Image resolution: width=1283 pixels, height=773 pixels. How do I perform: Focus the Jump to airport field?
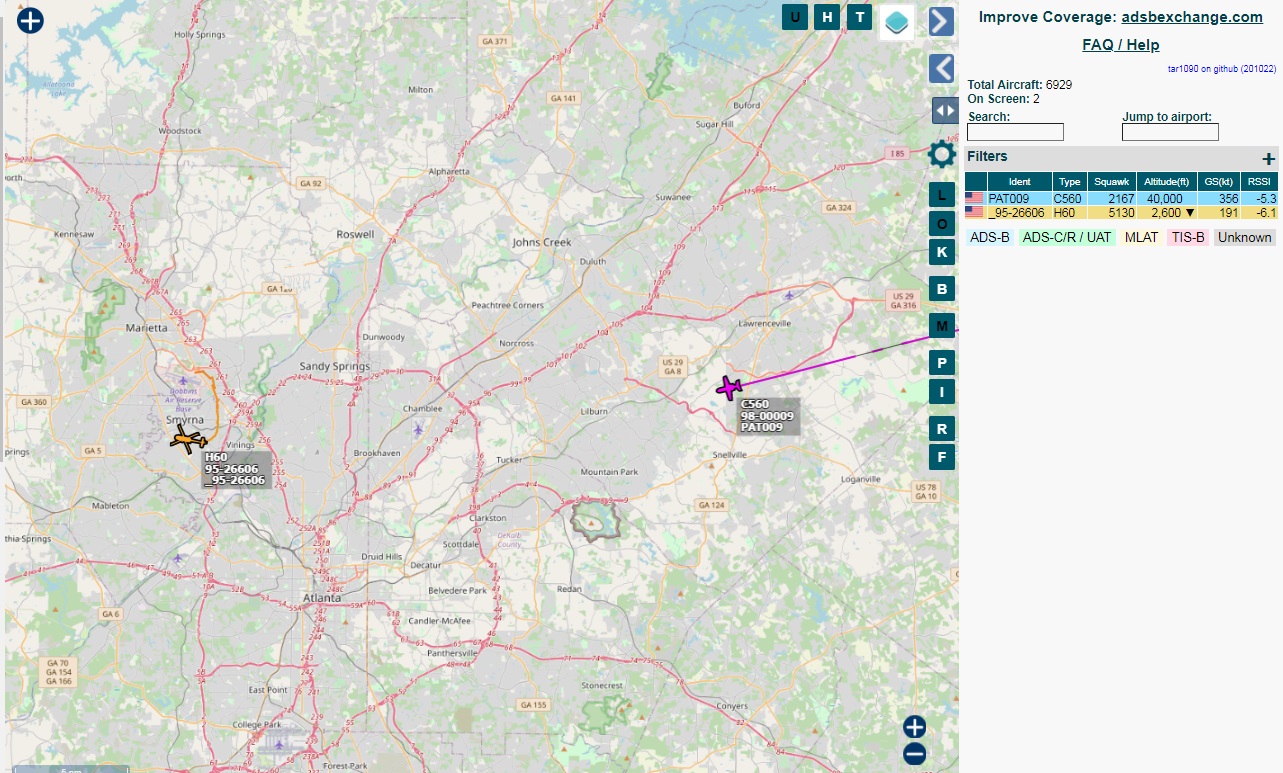pyautogui.click(x=1170, y=132)
